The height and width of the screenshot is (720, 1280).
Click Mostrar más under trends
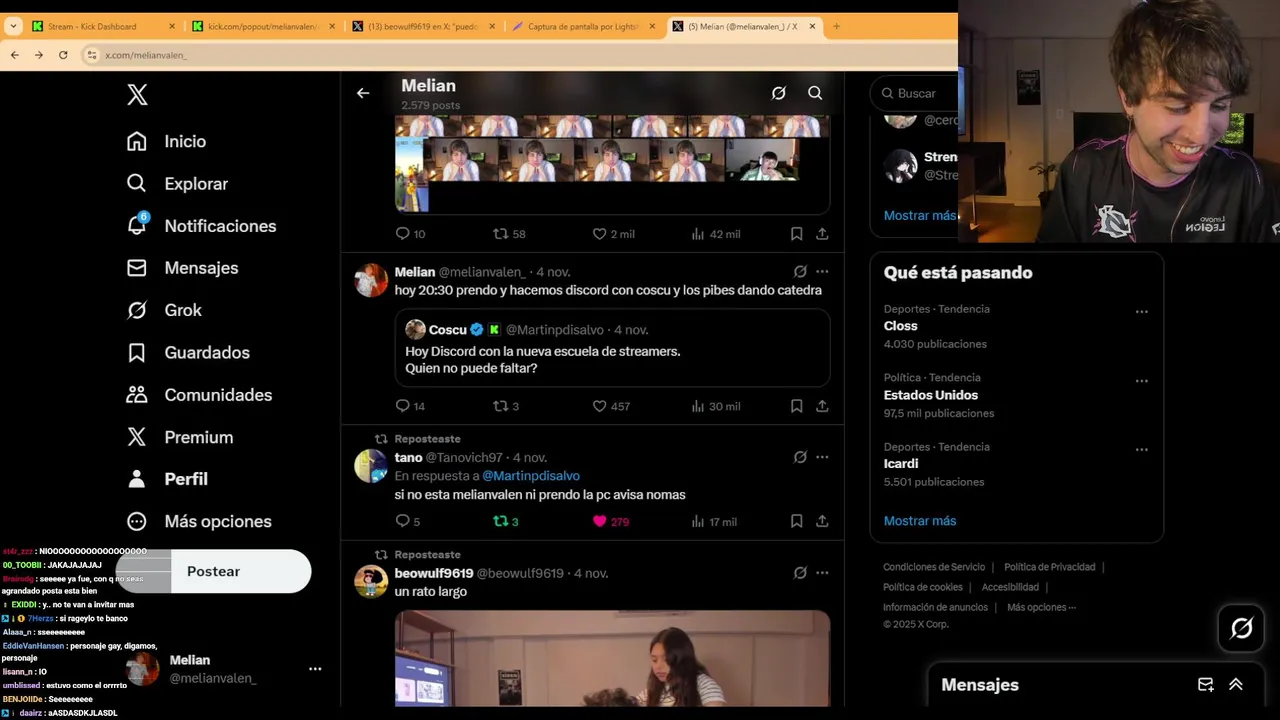pyautogui.click(x=920, y=521)
